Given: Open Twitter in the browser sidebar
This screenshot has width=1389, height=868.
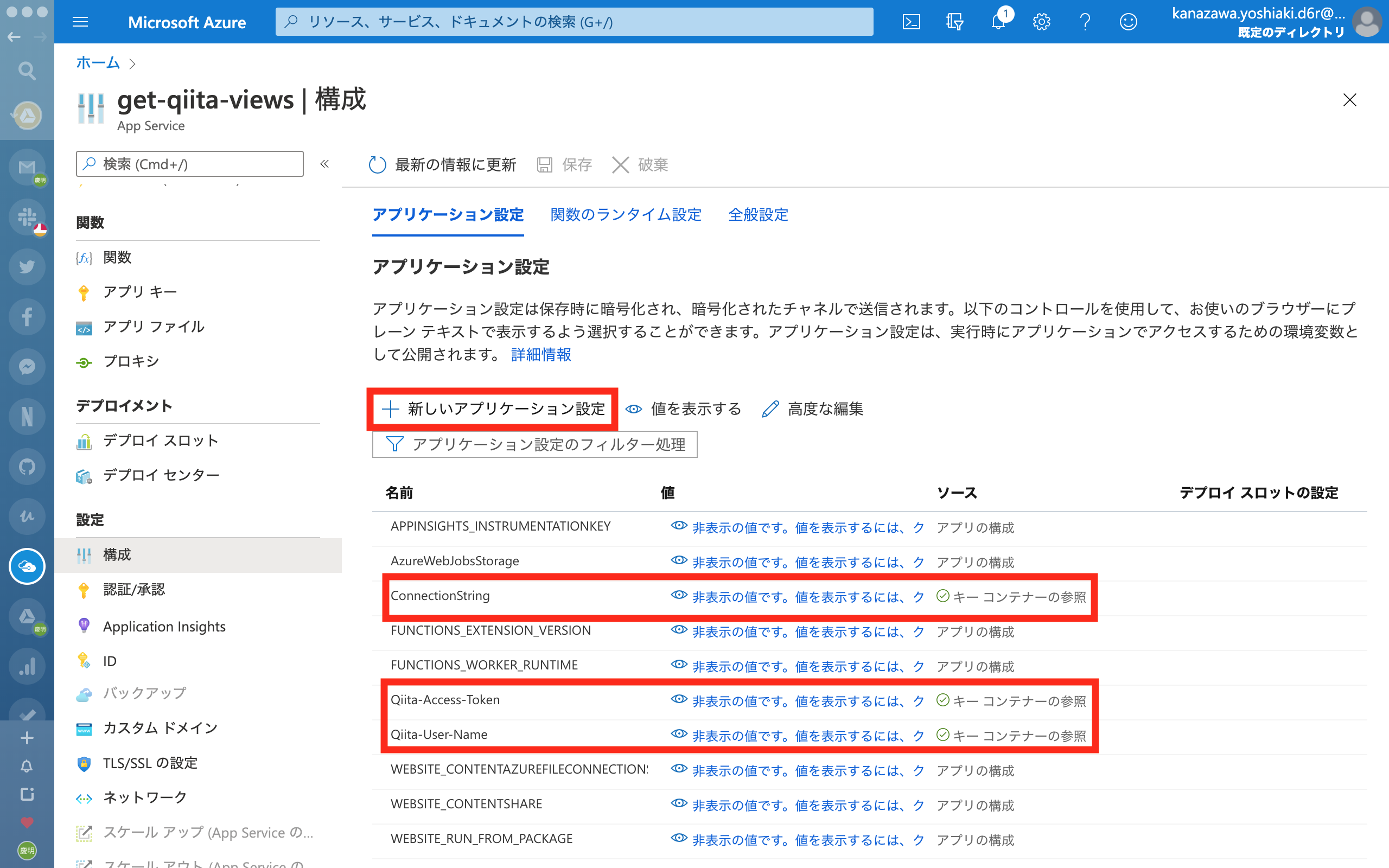Looking at the screenshot, I should point(27,266).
